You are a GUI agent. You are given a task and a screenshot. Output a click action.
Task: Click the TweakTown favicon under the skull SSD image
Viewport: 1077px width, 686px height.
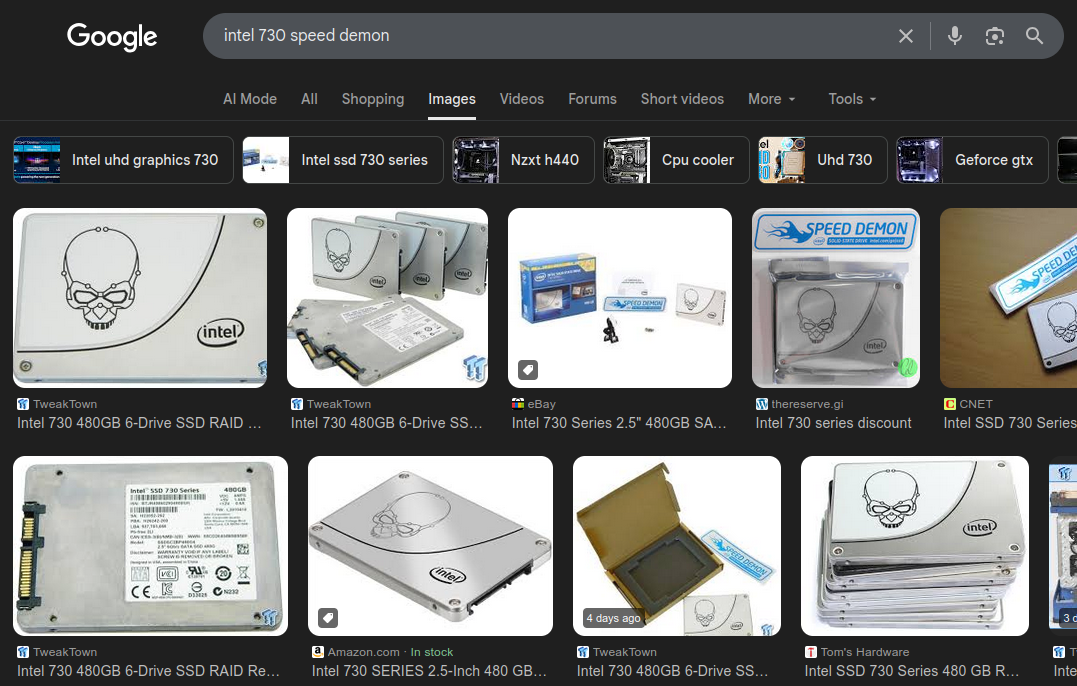point(23,404)
